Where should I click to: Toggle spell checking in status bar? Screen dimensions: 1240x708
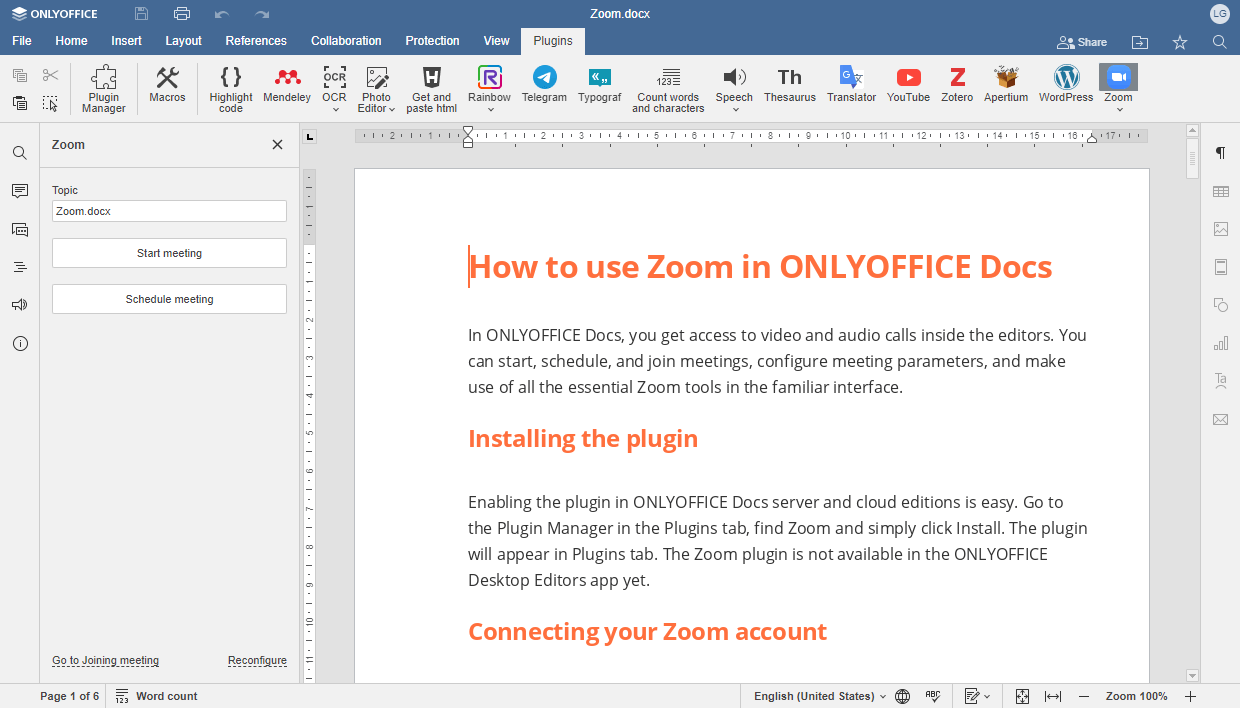click(x=932, y=696)
